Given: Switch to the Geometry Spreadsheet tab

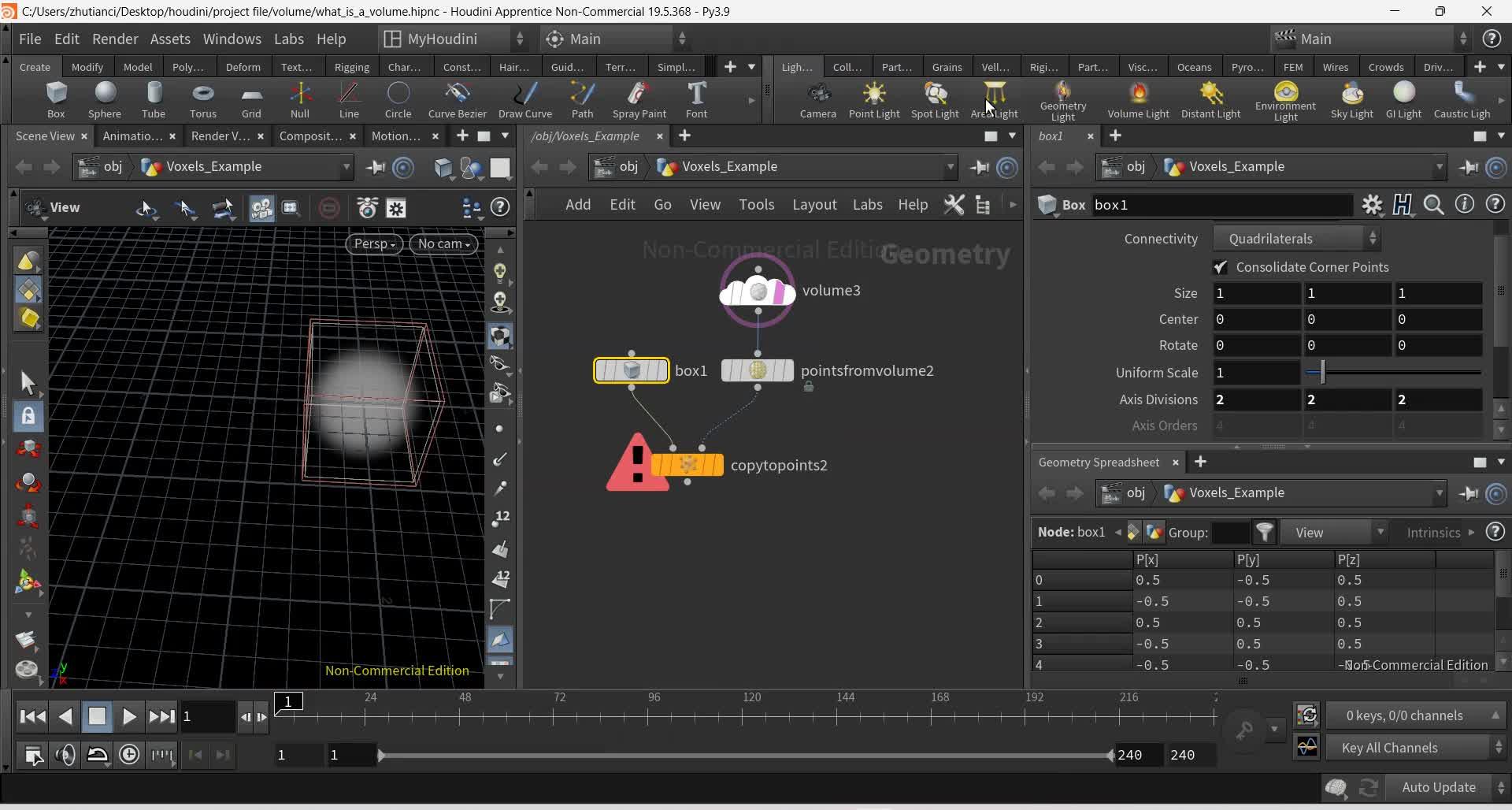Looking at the screenshot, I should click(1099, 463).
